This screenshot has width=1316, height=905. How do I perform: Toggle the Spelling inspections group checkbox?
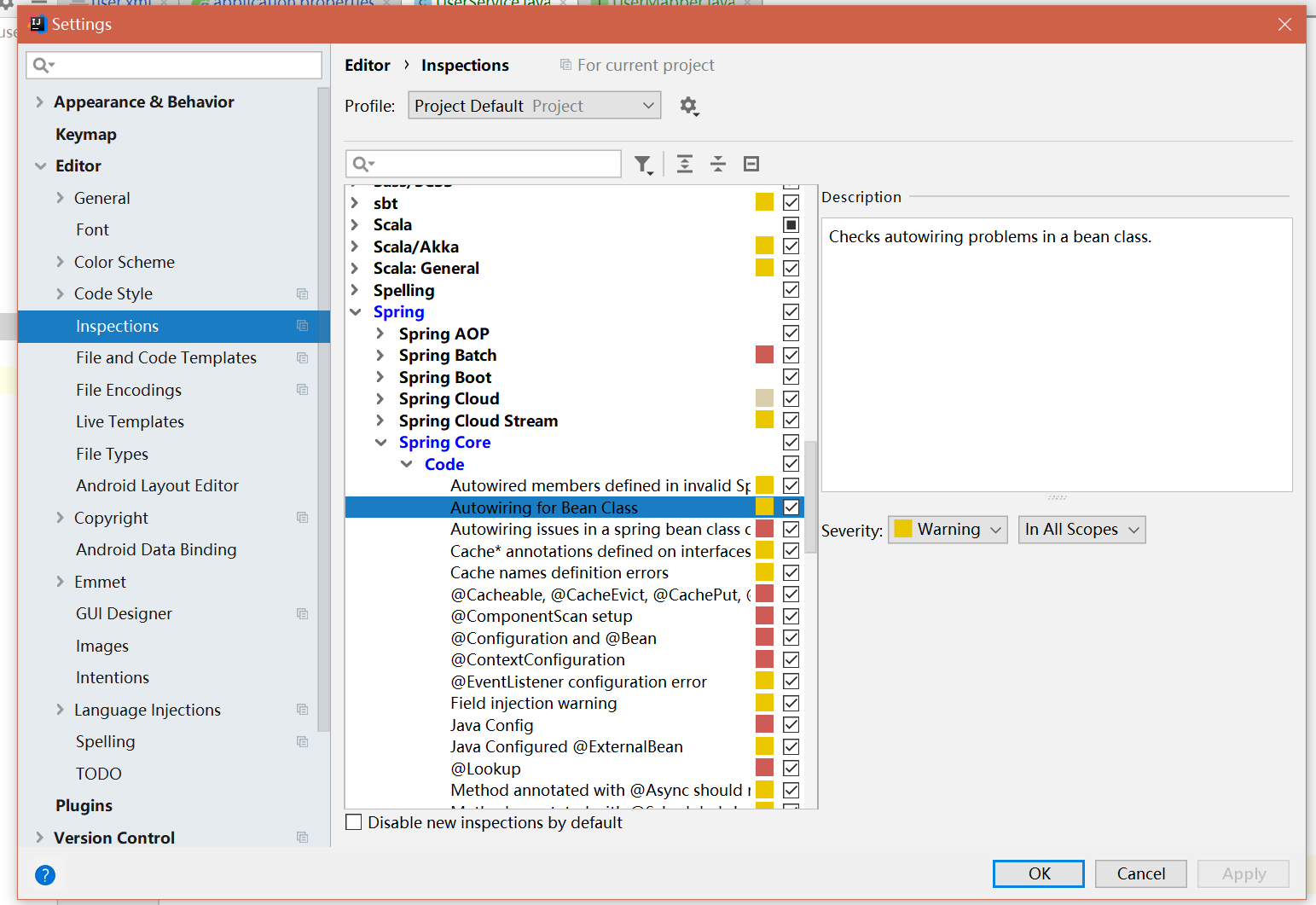click(791, 290)
